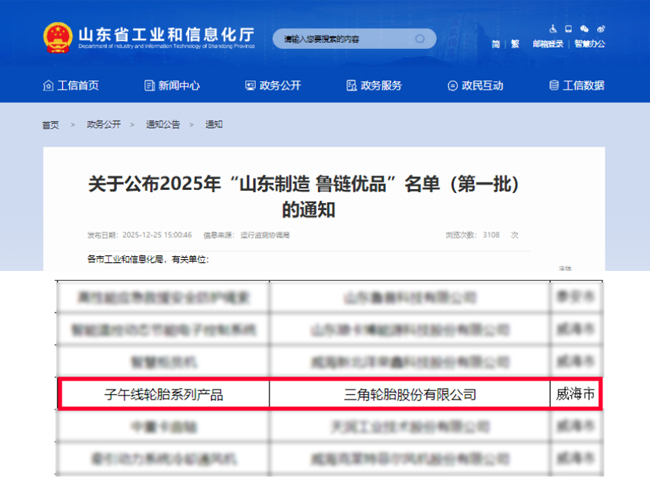The height and width of the screenshot is (477, 650).
Task: Click the national emblem logo
Action: (57, 38)
